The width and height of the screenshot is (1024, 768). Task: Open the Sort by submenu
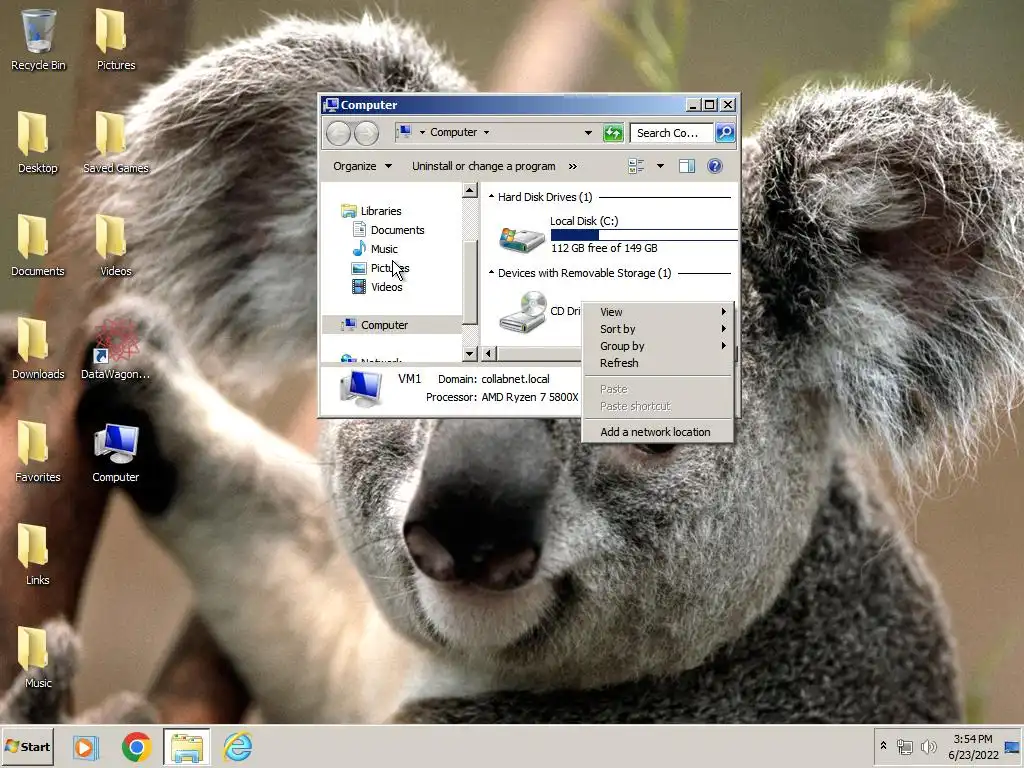pyautogui.click(x=658, y=329)
